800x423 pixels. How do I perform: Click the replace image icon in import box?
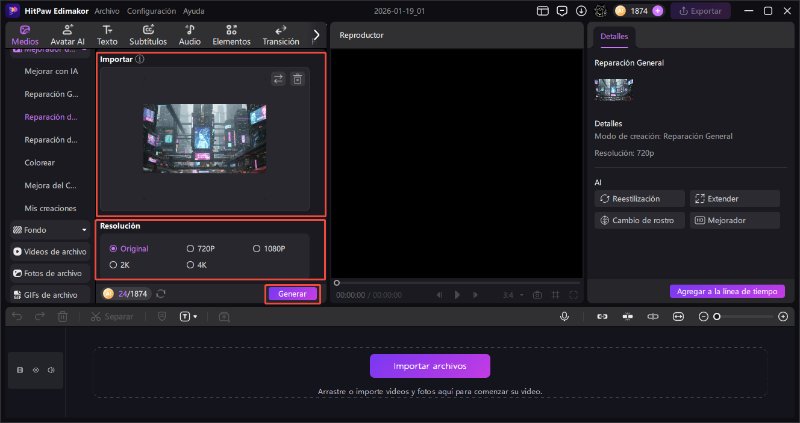tap(278, 79)
